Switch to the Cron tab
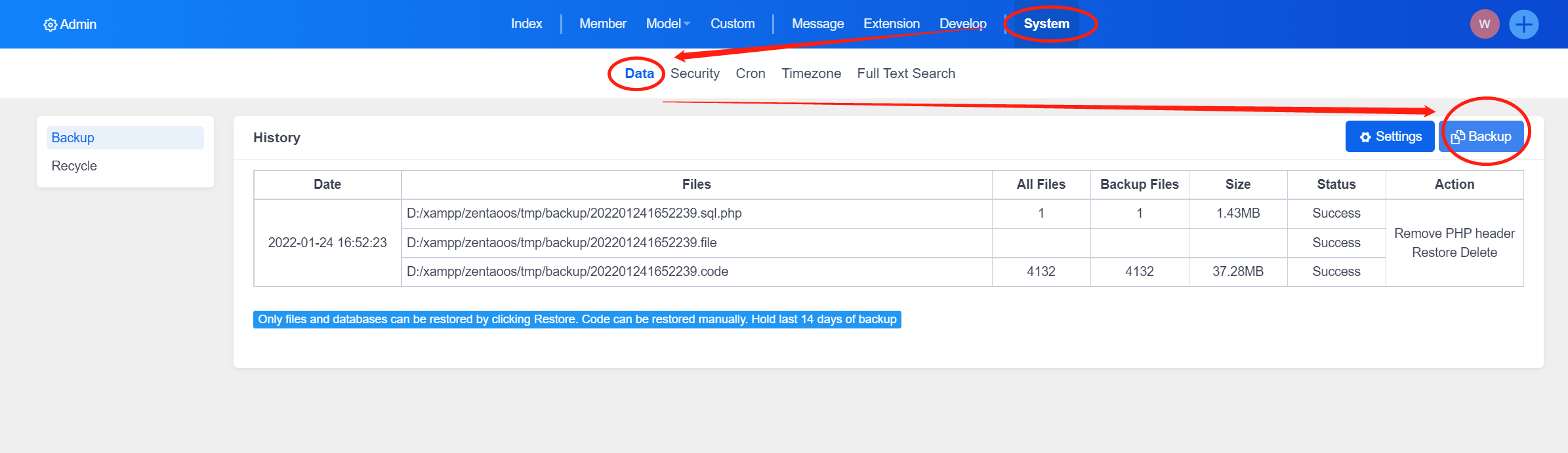1568x453 pixels. click(750, 73)
